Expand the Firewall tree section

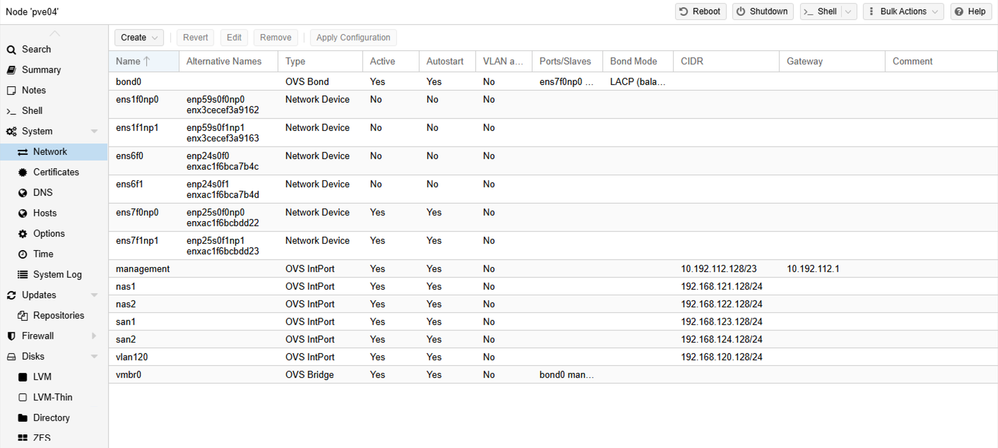click(94, 336)
